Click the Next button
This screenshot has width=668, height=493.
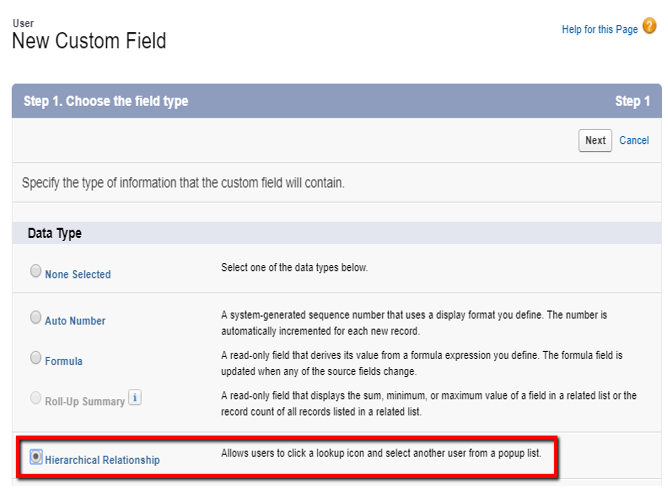point(595,141)
